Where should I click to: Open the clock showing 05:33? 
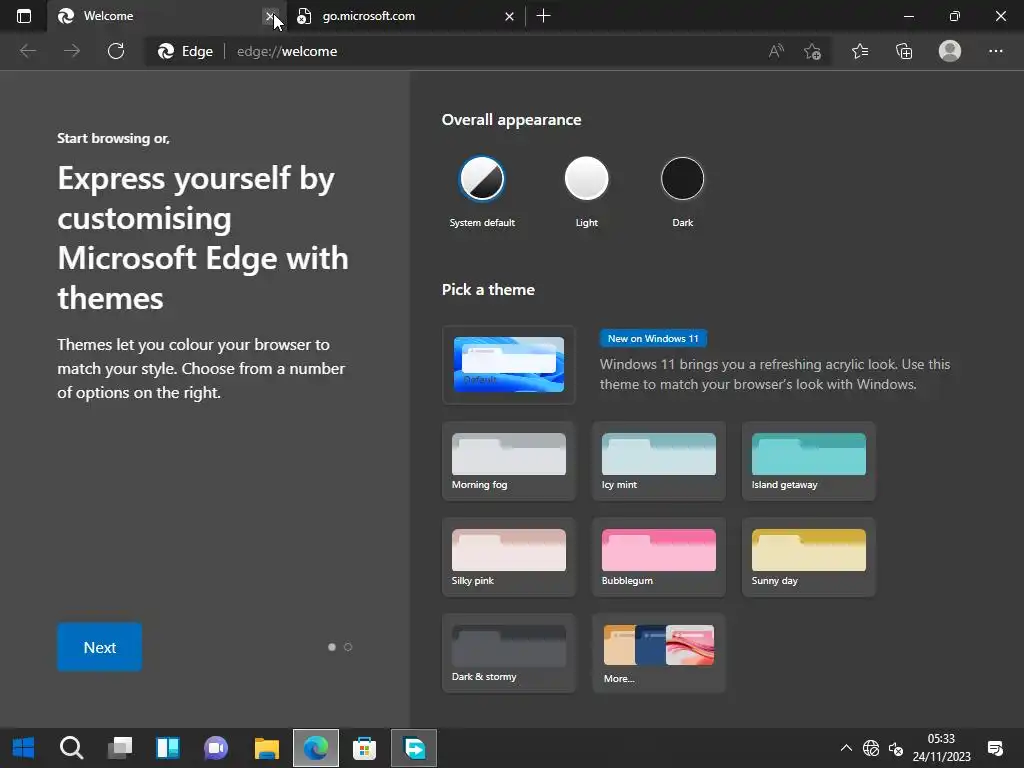(941, 748)
